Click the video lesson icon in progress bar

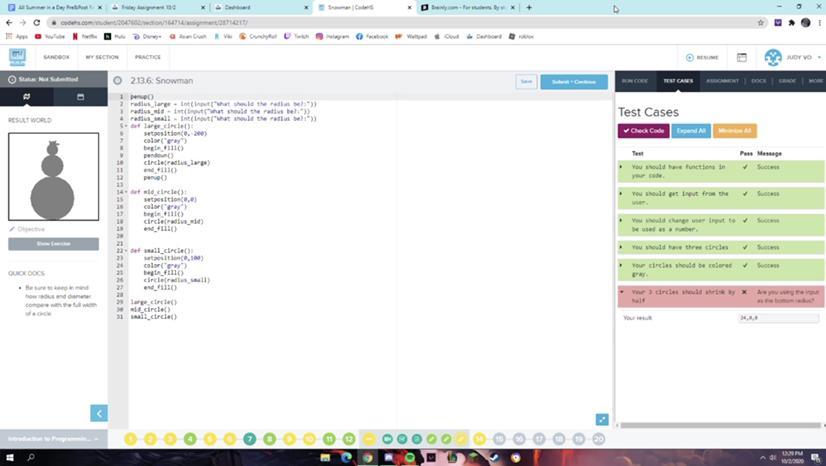point(387,439)
